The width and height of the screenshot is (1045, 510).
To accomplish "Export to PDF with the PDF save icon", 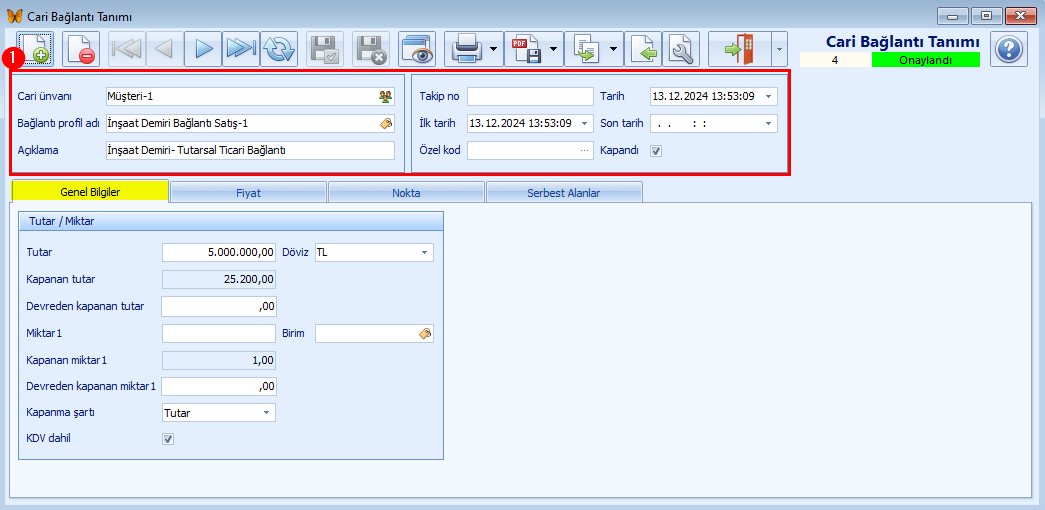I will 525,49.
